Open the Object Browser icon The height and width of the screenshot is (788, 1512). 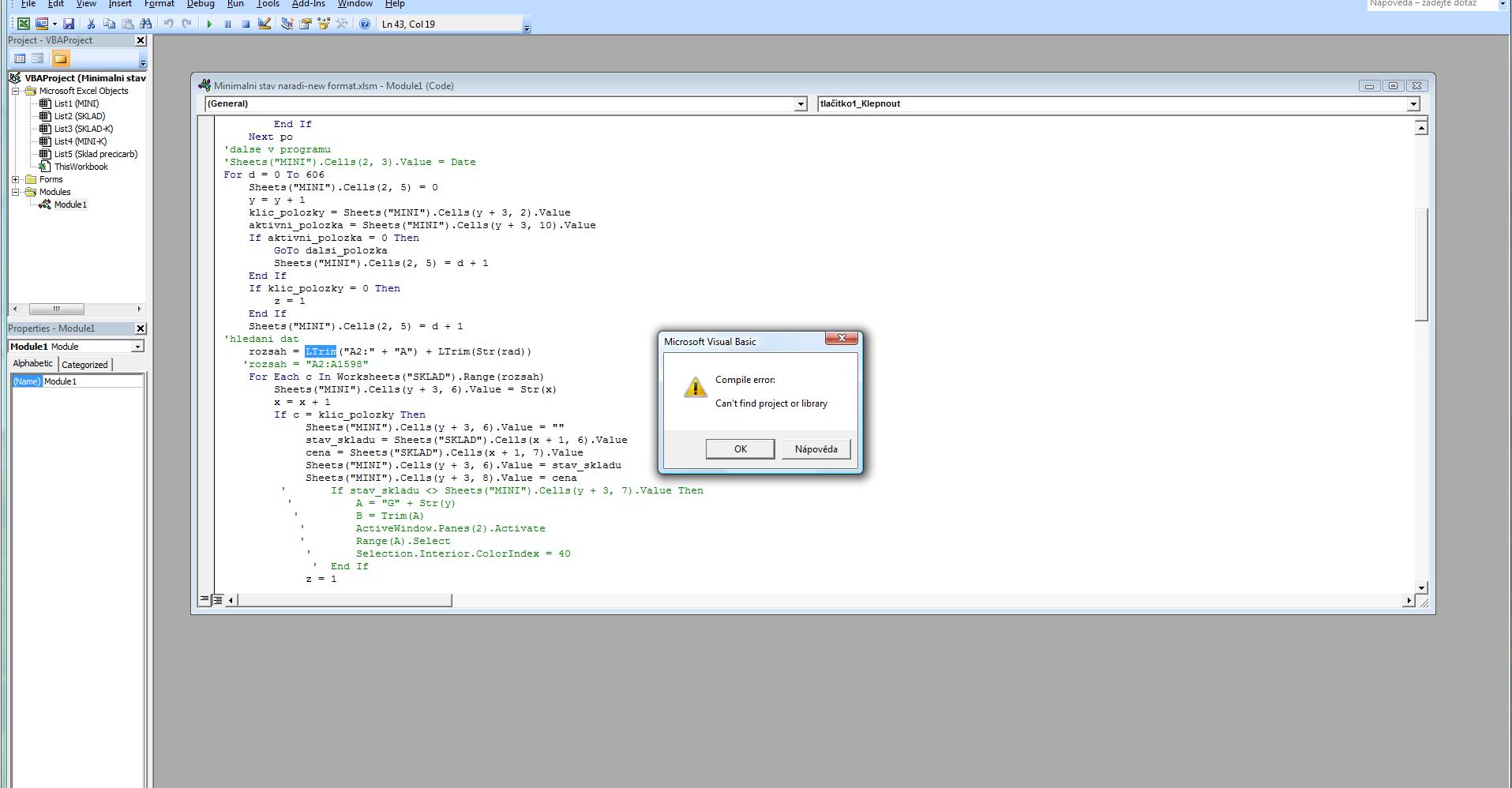click(x=324, y=24)
